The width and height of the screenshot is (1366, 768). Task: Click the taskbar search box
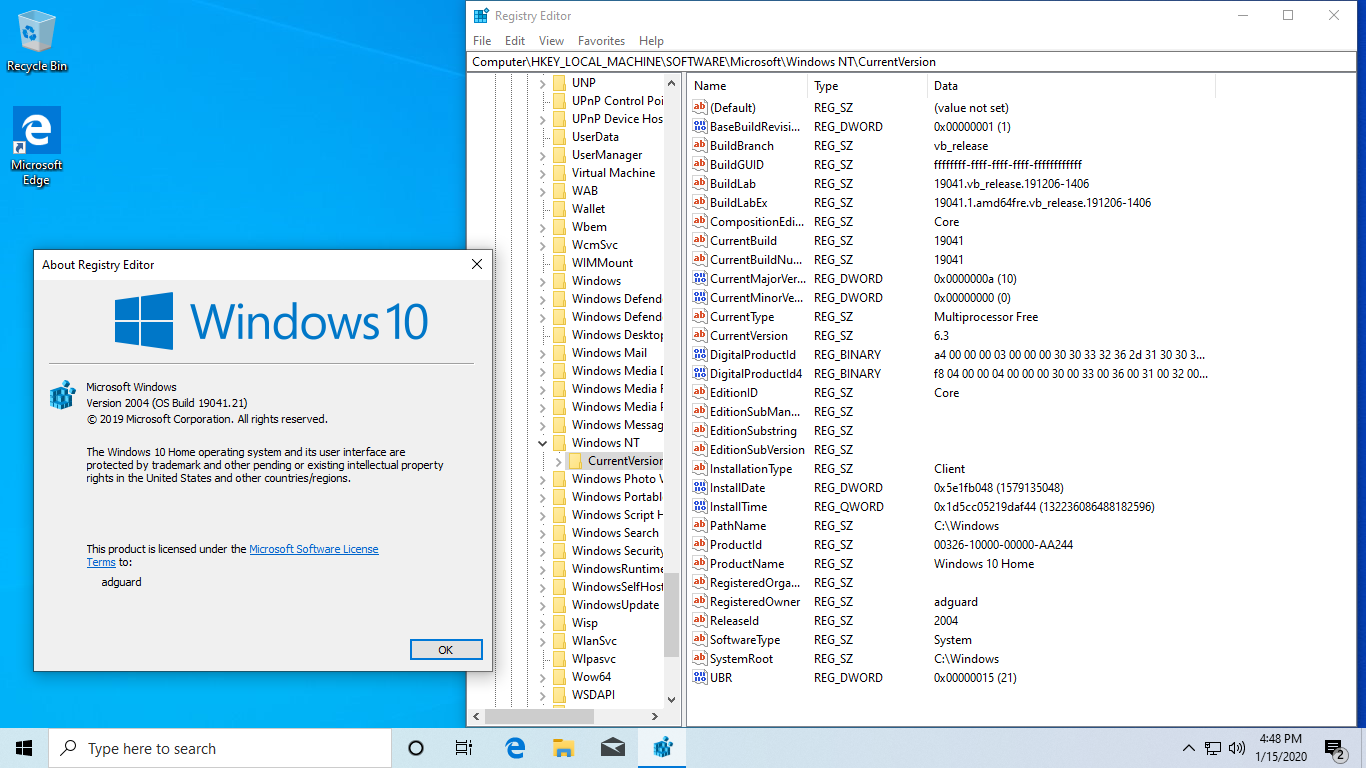pos(219,748)
